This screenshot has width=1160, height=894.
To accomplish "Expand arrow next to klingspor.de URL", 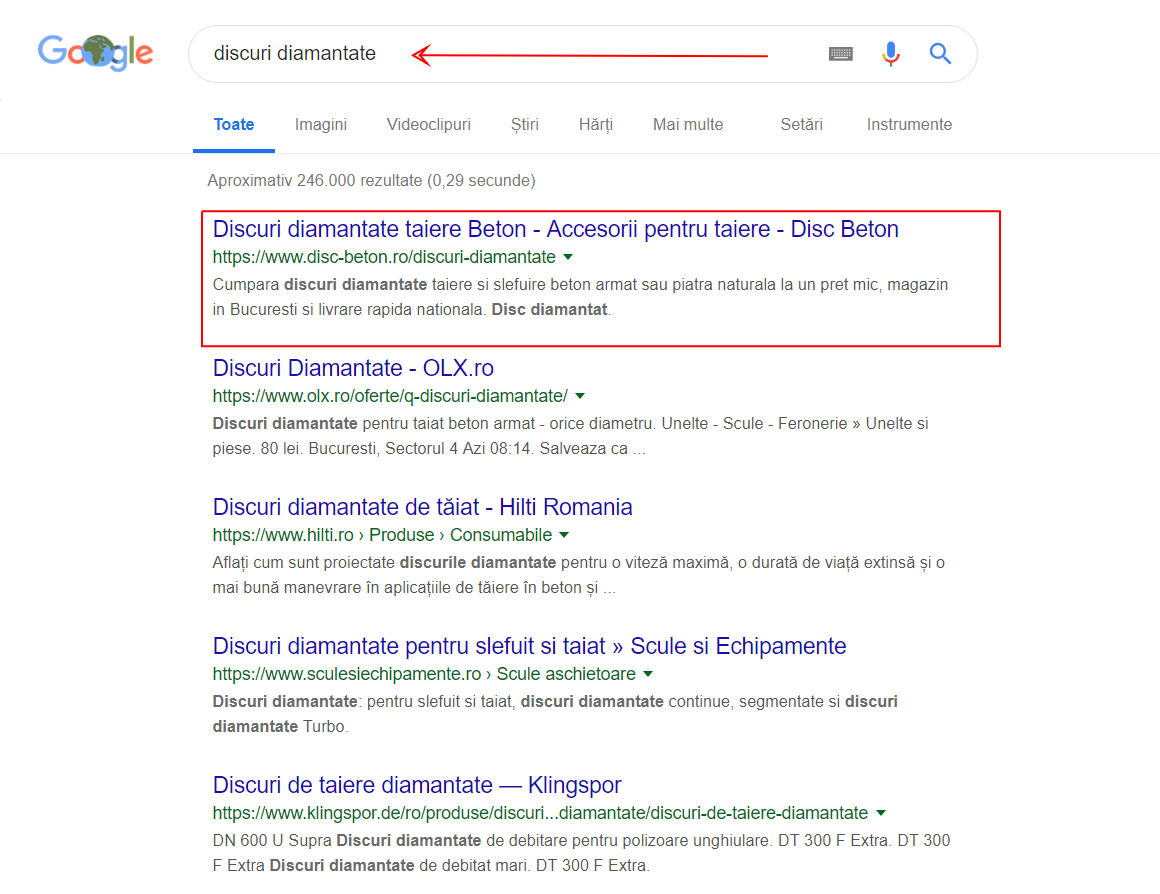I will pos(880,813).
